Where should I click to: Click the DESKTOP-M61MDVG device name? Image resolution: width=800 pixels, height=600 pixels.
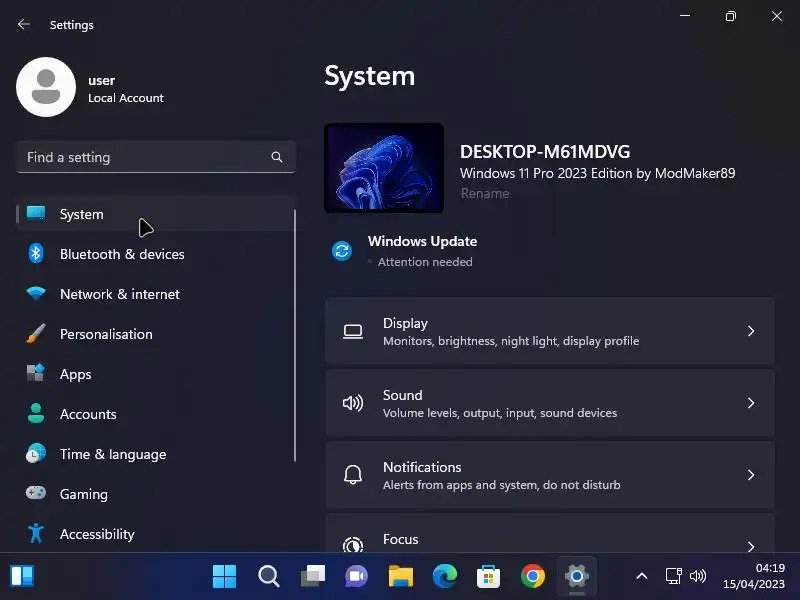tap(545, 152)
